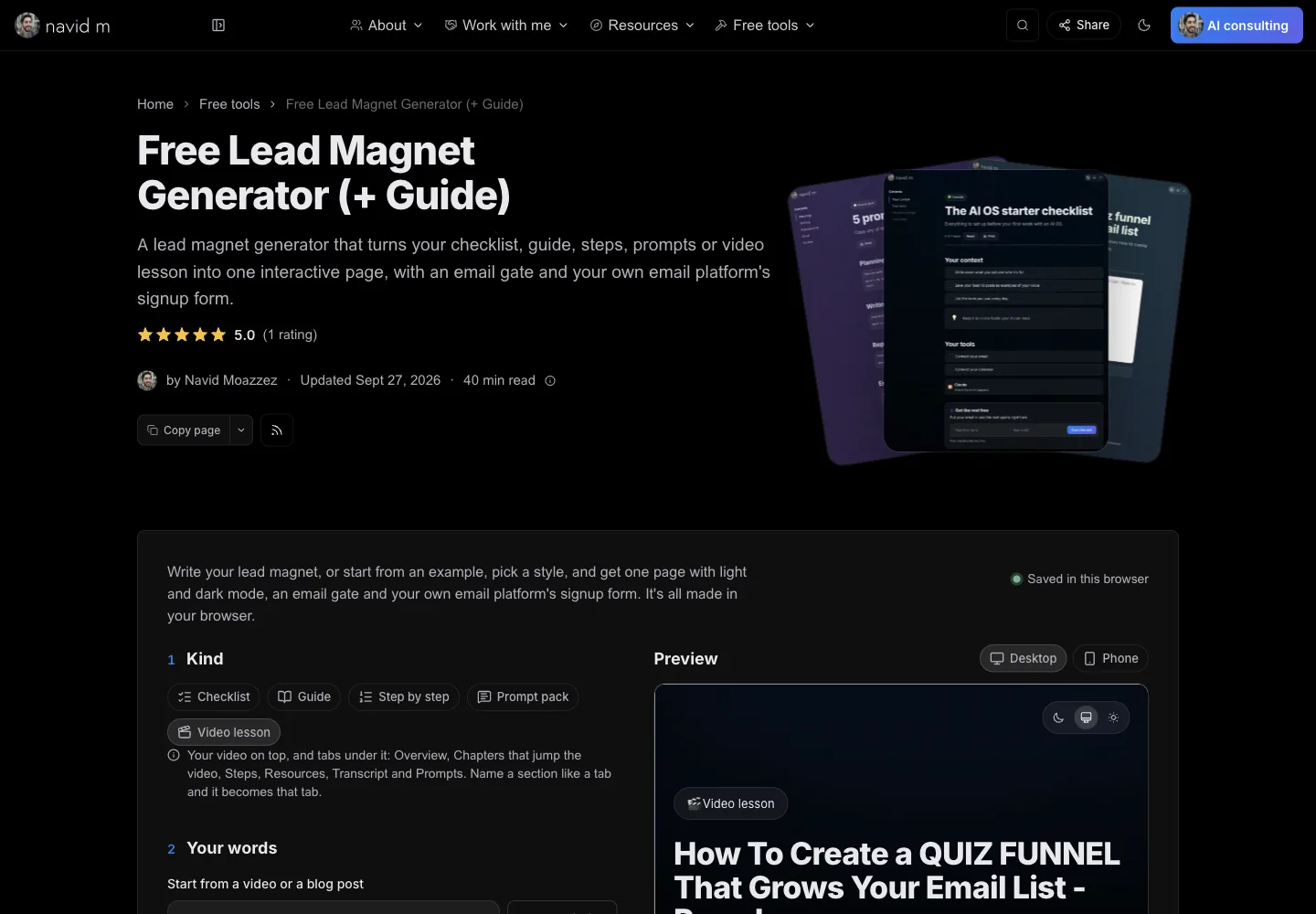
Task: Choose the Video lesson kind
Action: point(224,732)
